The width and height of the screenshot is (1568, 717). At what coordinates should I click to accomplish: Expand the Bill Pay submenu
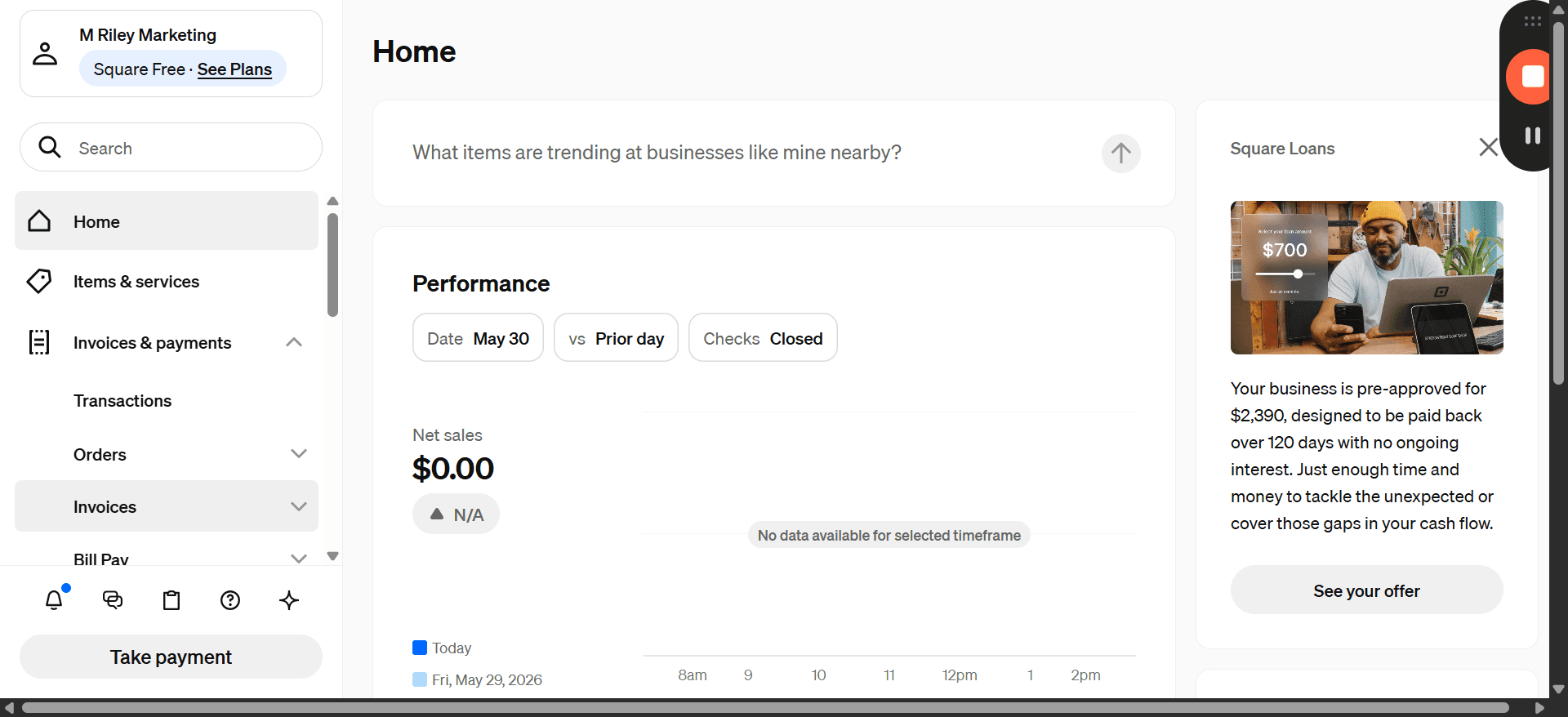coord(299,559)
